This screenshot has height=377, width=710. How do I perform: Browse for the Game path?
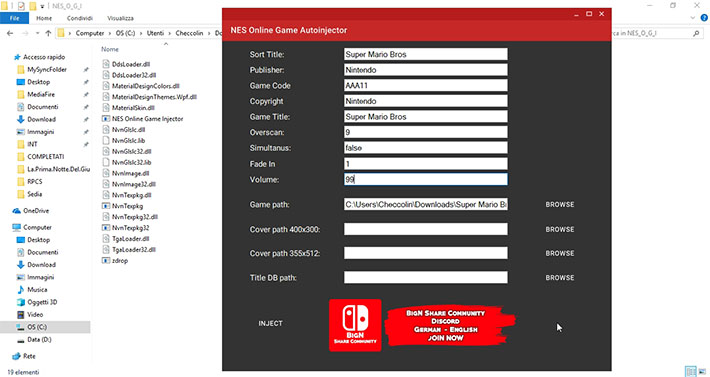[x=560, y=205]
